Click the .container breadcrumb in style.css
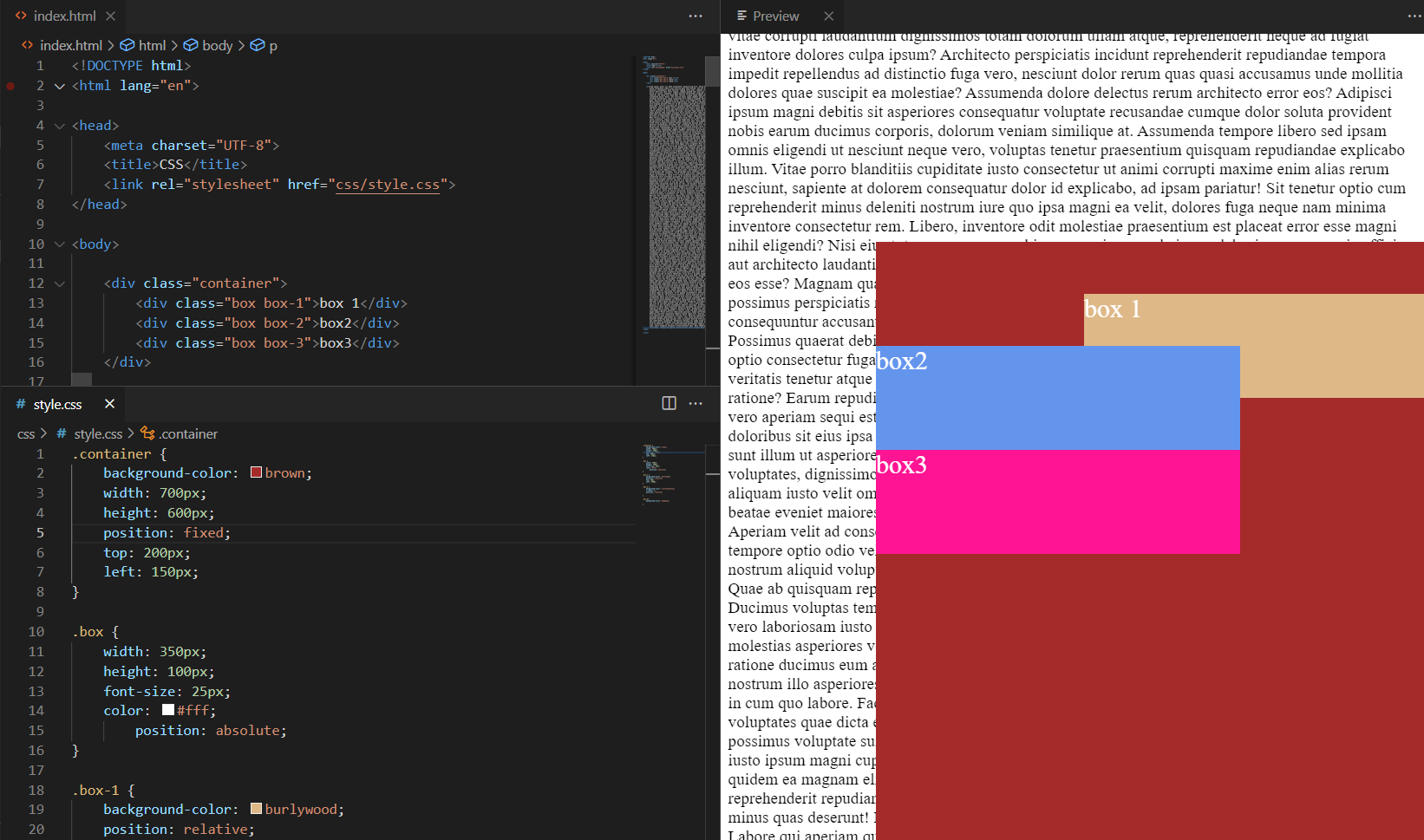1424x840 pixels. [187, 433]
